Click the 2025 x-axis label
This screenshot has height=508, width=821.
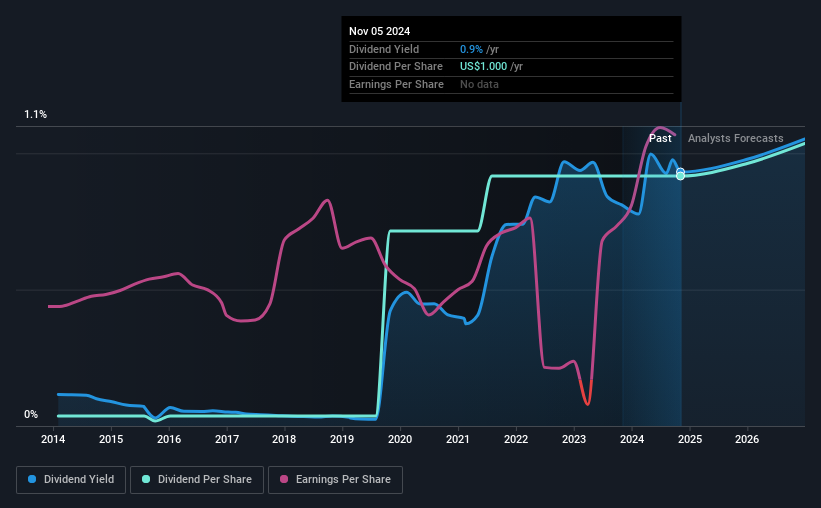point(690,439)
